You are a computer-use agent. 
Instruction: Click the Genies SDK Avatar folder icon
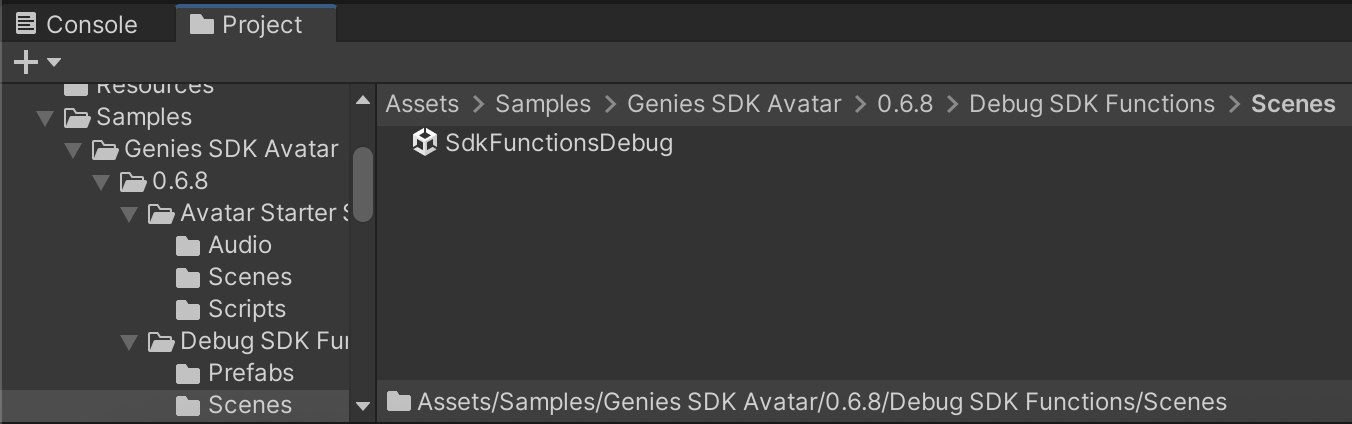coord(104,149)
